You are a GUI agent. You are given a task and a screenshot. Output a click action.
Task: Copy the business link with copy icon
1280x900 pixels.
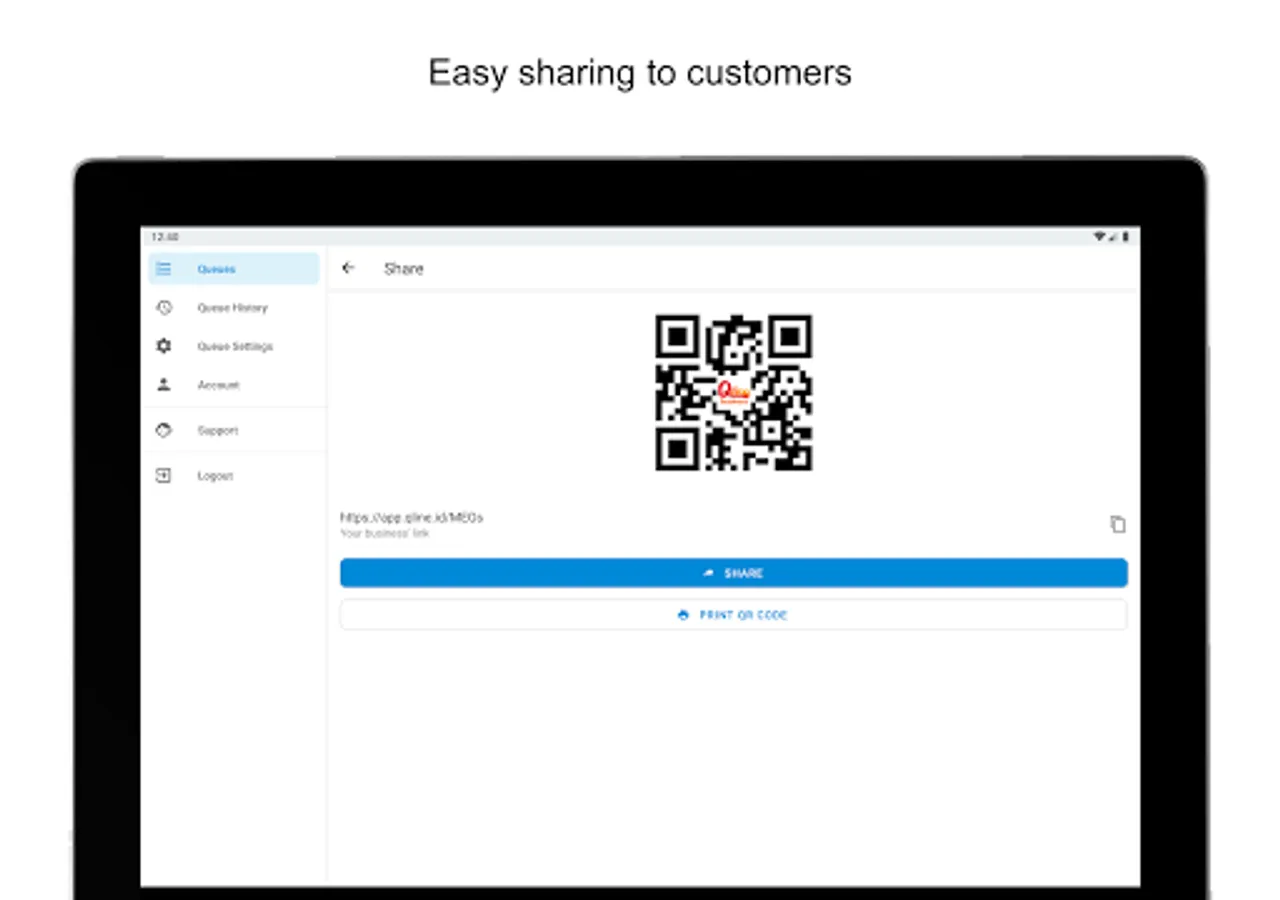(x=1118, y=524)
